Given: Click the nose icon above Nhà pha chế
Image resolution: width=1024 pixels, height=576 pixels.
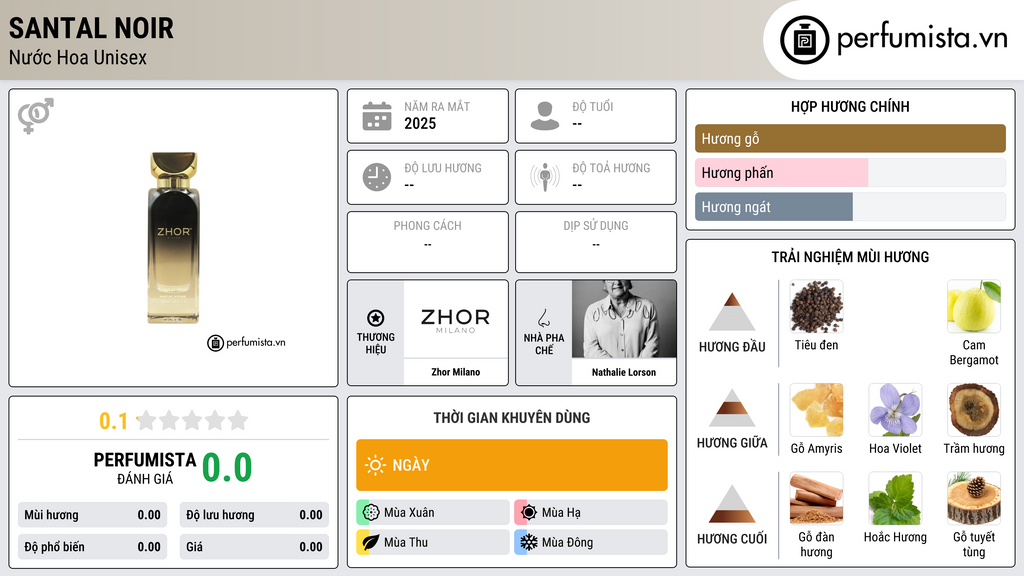Looking at the screenshot, I should tap(543, 318).
